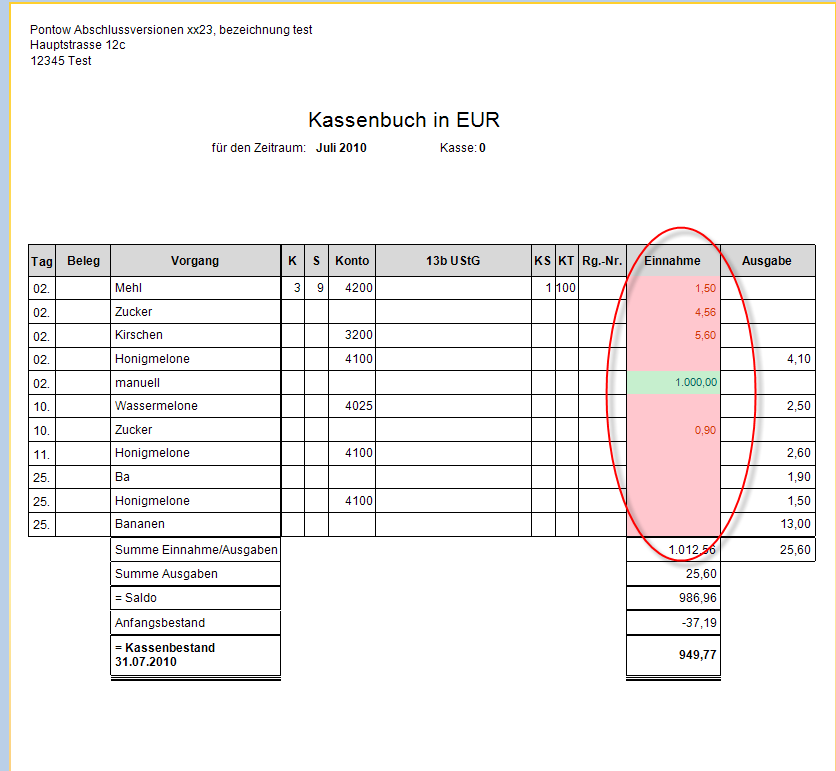Click the 'Beleg' column header
Screen dimensions: 836x771
83,261
